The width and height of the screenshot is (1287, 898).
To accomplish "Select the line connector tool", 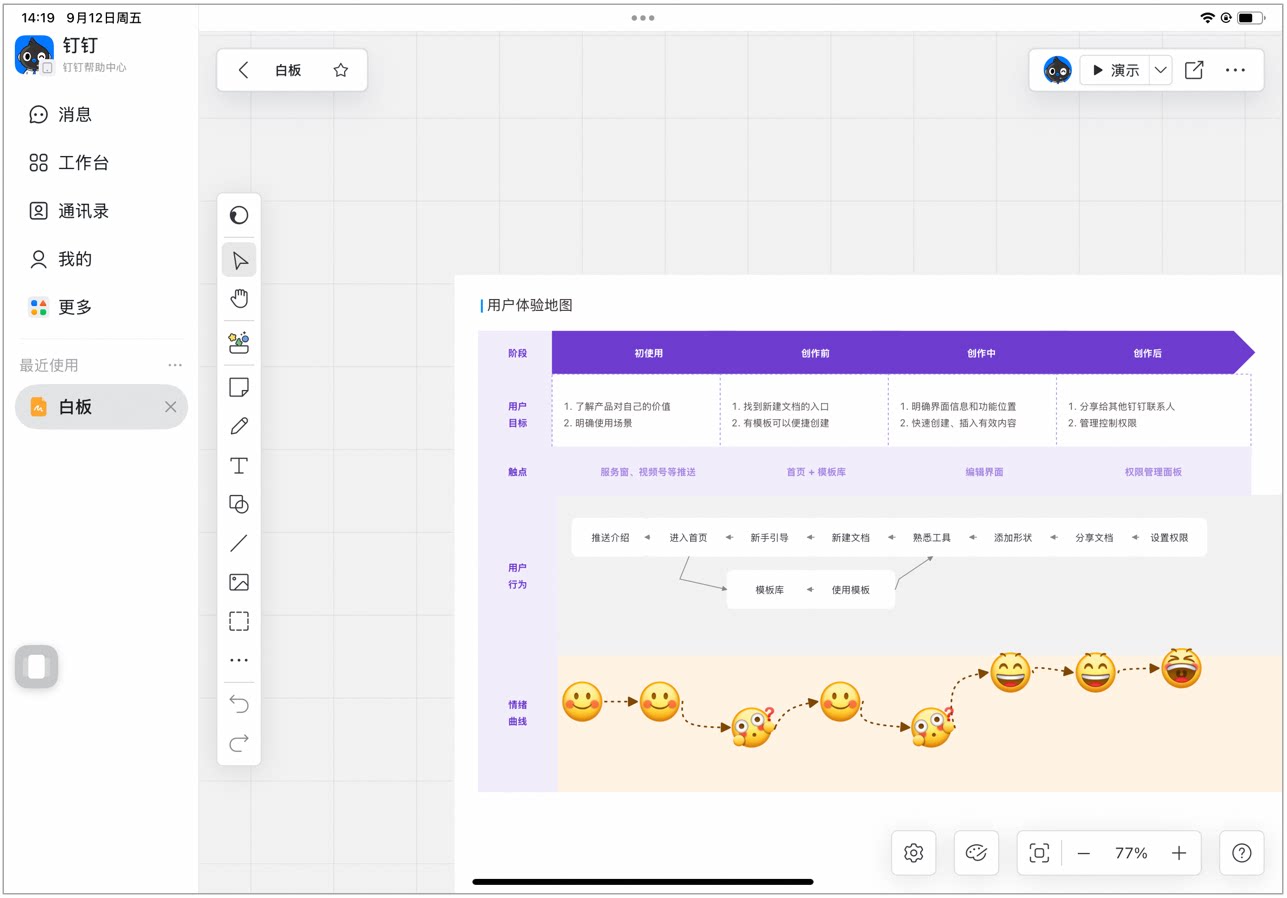I will pyautogui.click(x=239, y=544).
